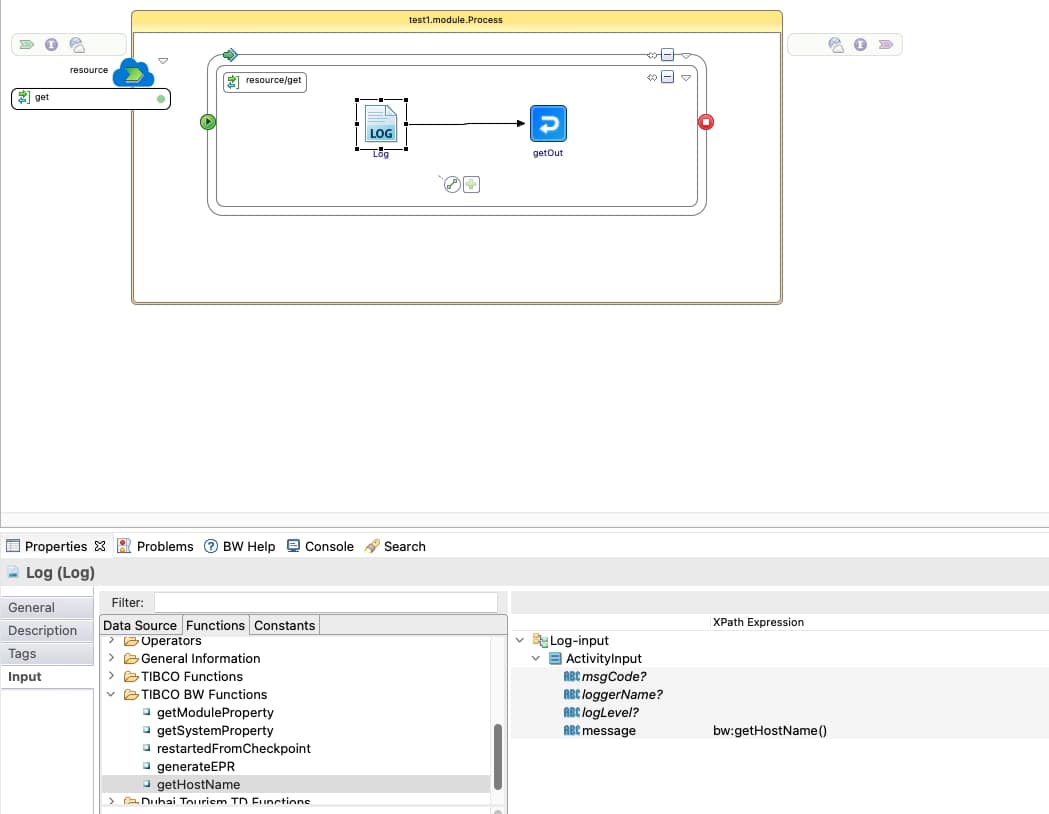The height and width of the screenshot is (814, 1049).
Task: Open the Constants tab
Action: tap(284, 624)
